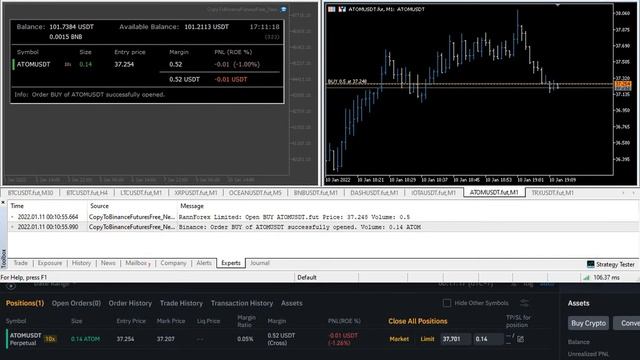This screenshot has width=640, height=360.
Task: Select the RannForex Open BUY ATOMUSDT log row
Action: tap(324, 217)
